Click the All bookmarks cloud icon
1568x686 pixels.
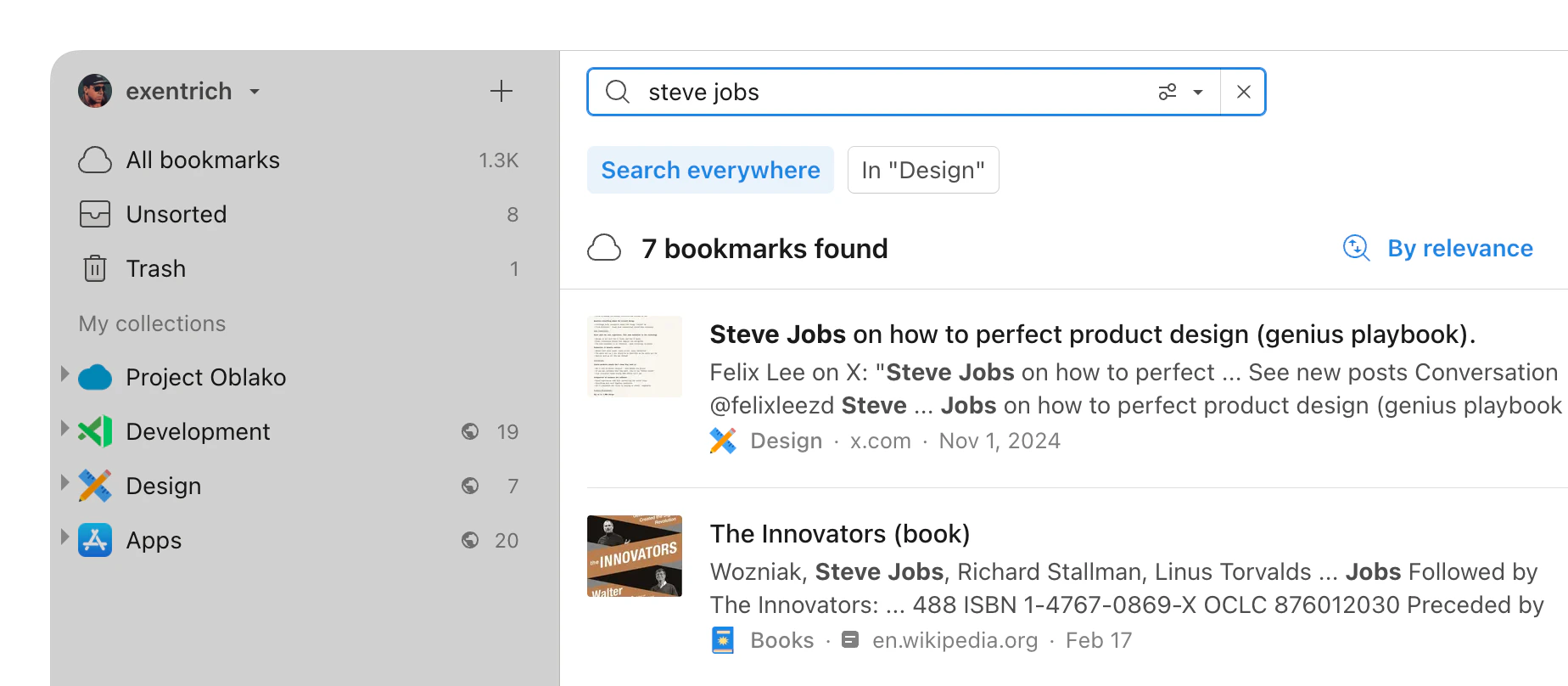tap(95, 160)
